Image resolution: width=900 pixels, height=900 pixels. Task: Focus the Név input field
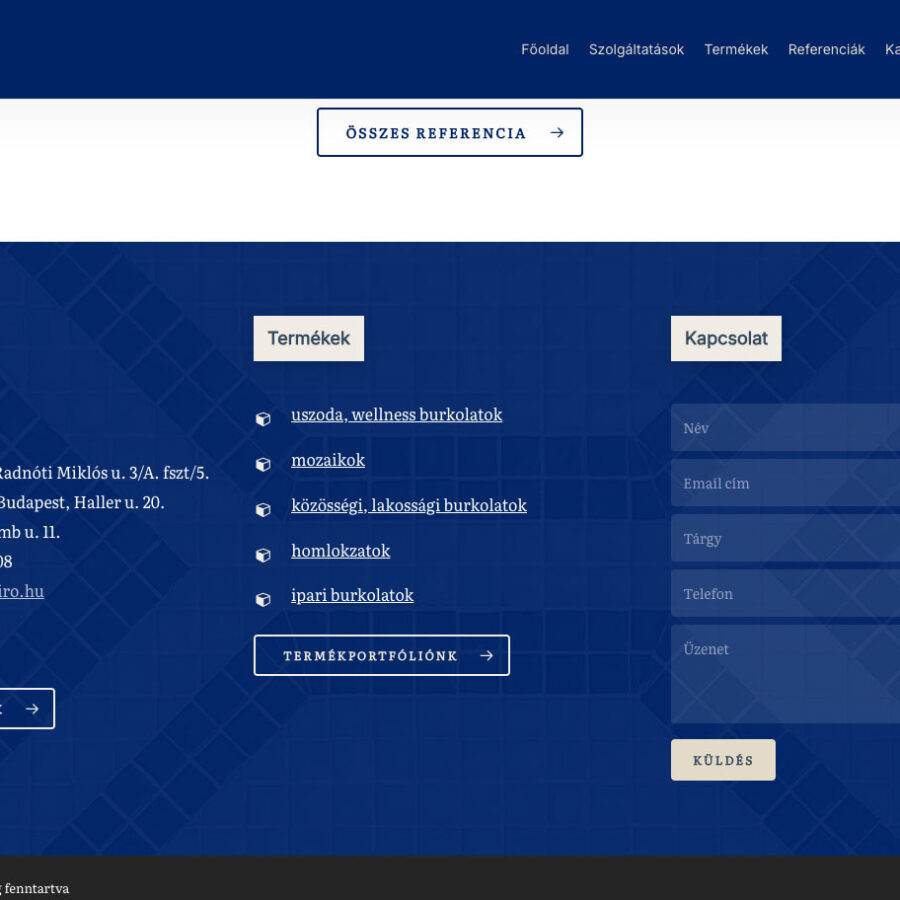(x=785, y=428)
